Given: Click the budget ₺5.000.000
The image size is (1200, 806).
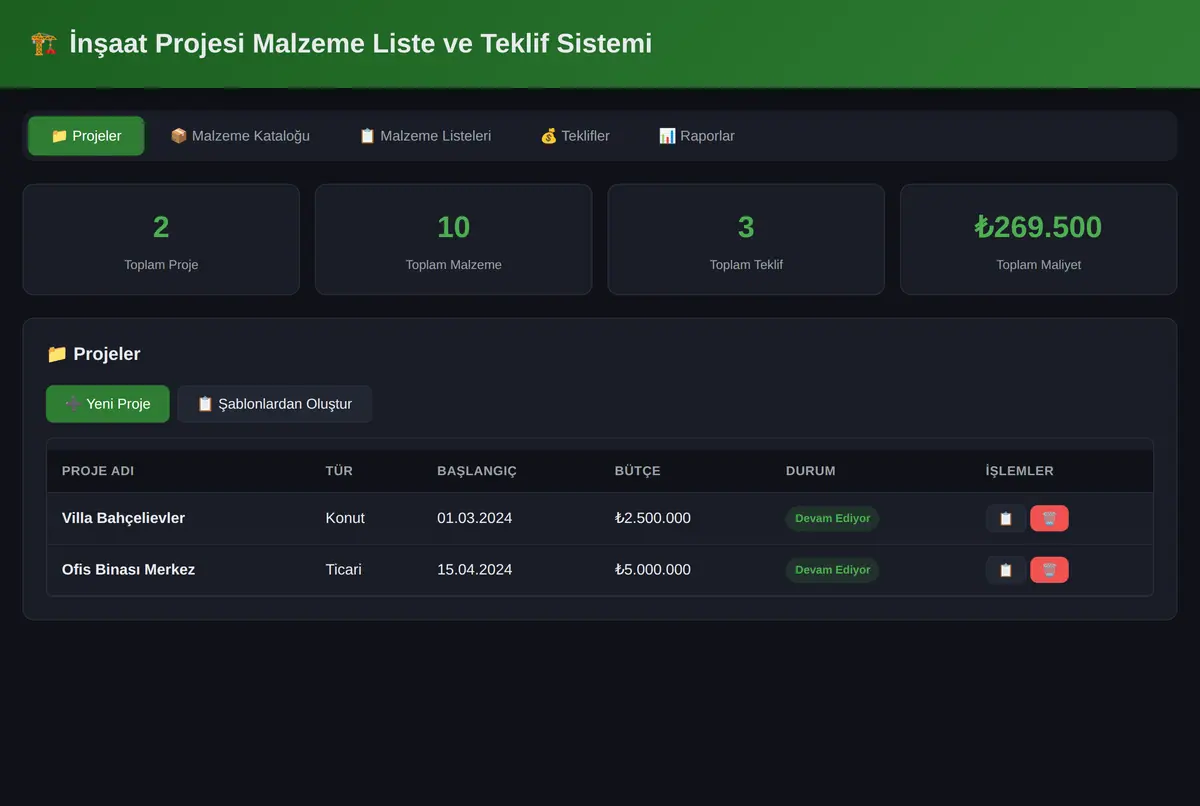Looking at the screenshot, I should [653, 570].
